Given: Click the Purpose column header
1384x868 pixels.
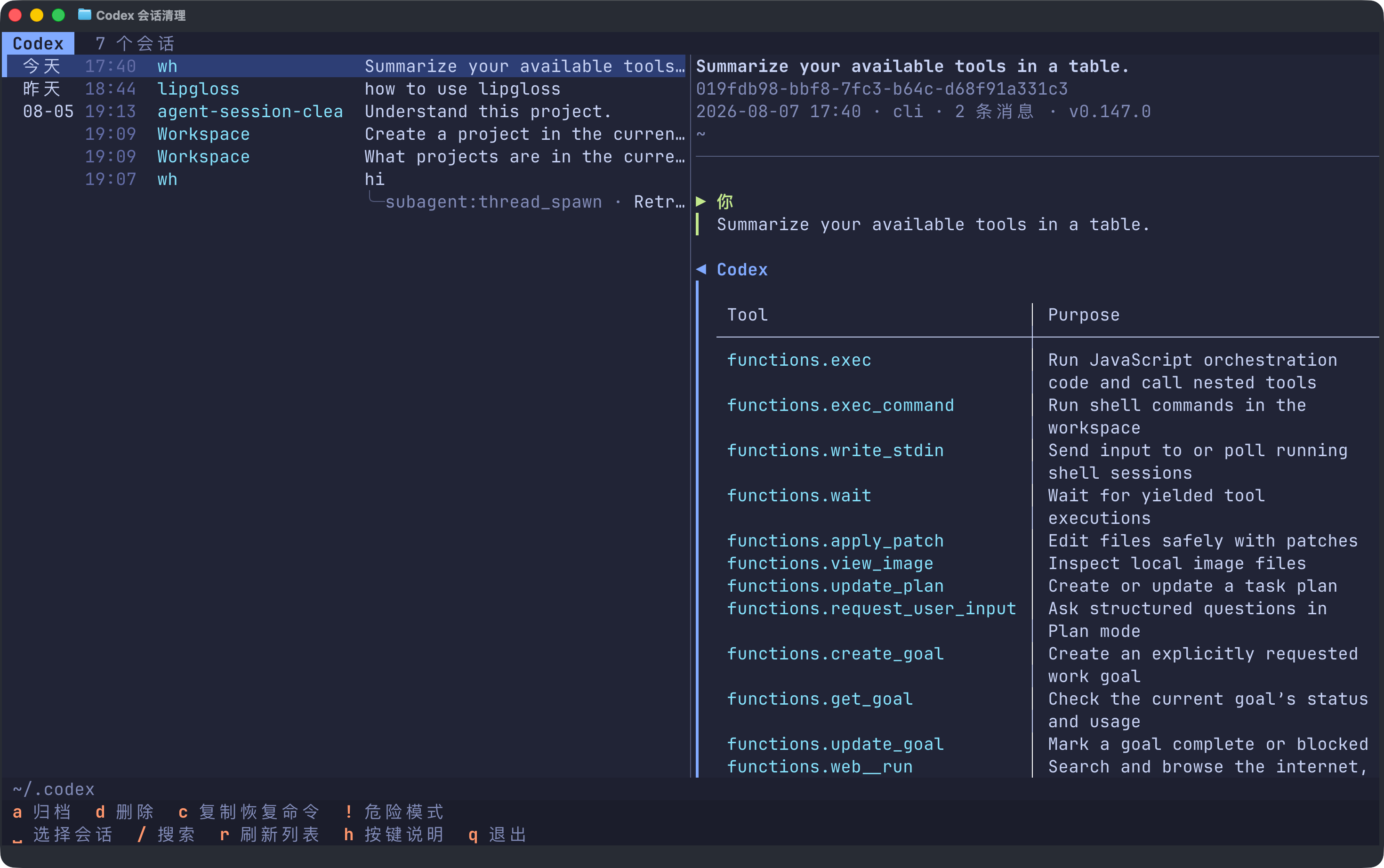Looking at the screenshot, I should pos(1084,314).
